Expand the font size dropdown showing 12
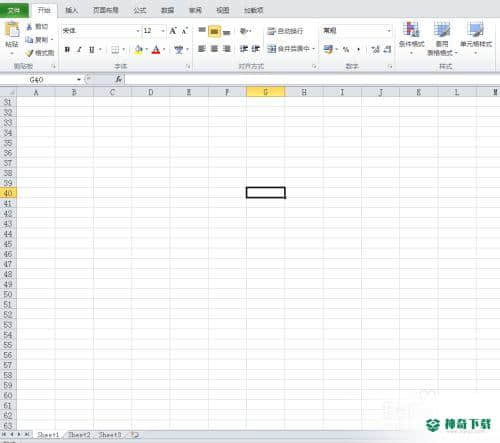Viewport: 500px width, 443px height. coord(163,31)
